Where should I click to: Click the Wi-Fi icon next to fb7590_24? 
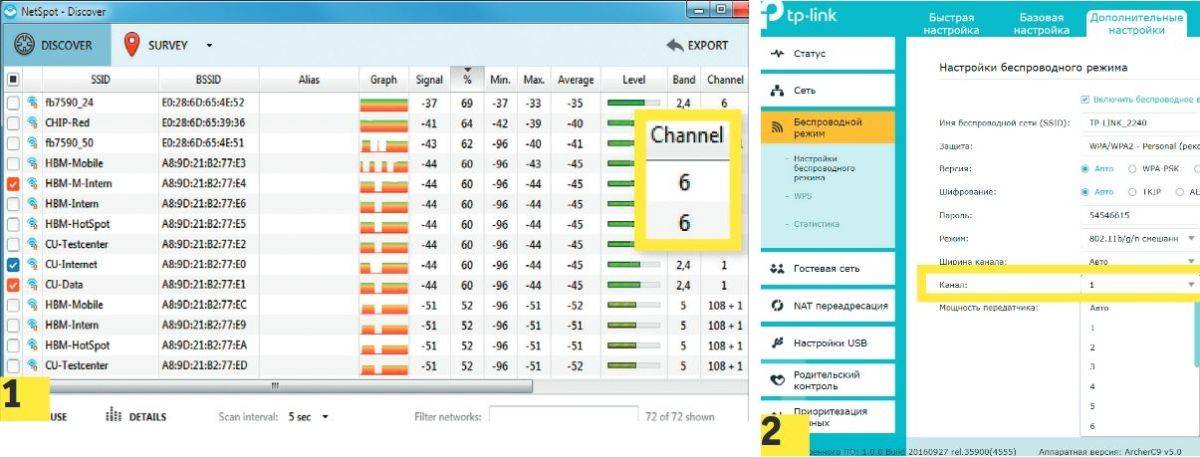coord(32,103)
